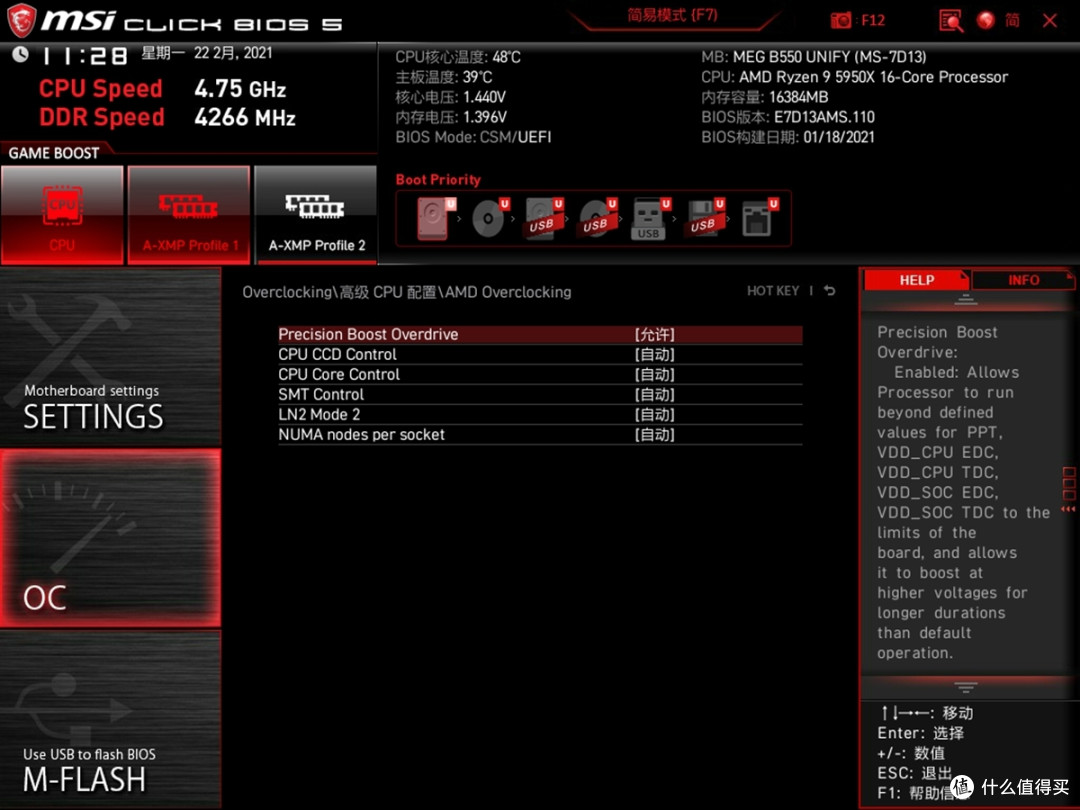Open NUMA nodes per socket dropdown
The image size is (1080, 810).
(x=654, y=435)
